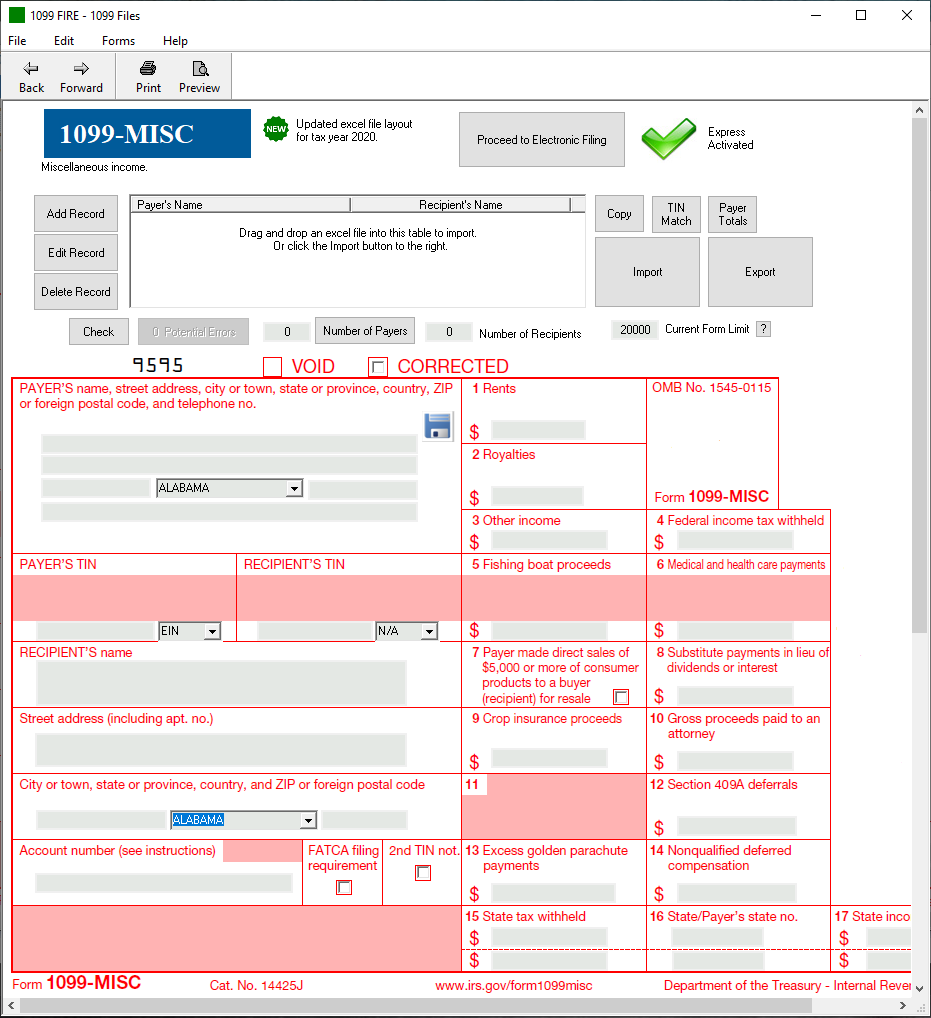The width and height of the screenshot is (931, 1018).
Task: Click the Import button
Action: tap(647, 272)
